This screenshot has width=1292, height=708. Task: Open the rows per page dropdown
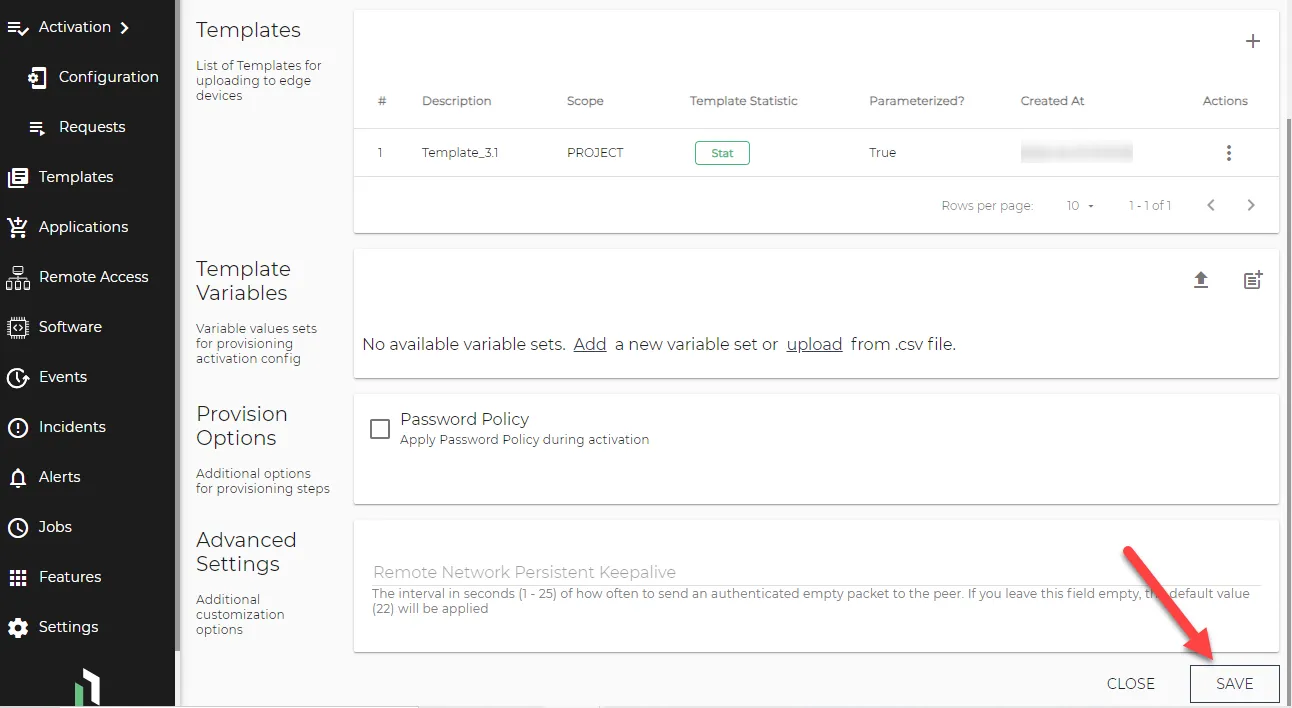pyautogui.click(x=1080, y=206)
